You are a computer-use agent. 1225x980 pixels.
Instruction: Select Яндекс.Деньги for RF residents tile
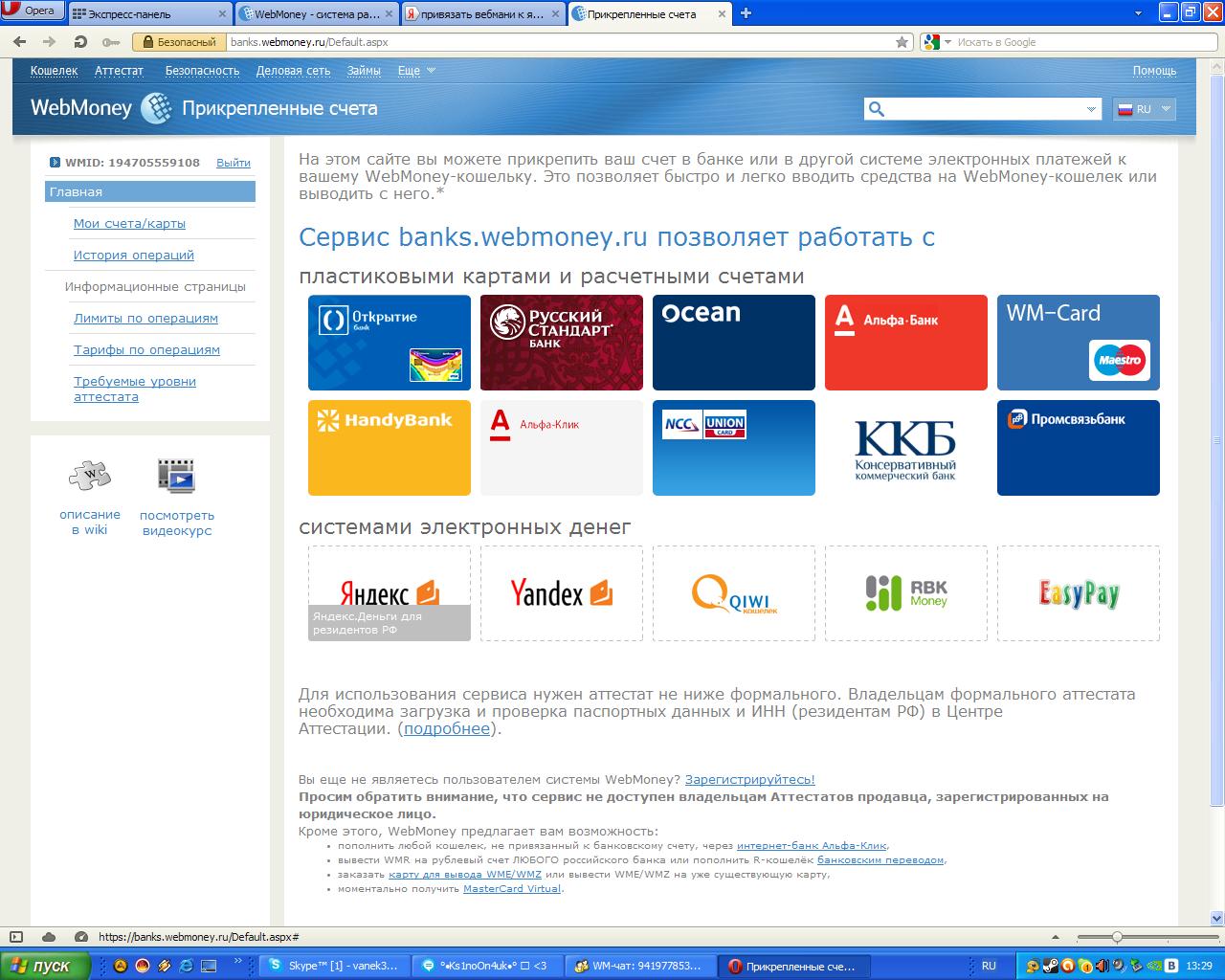coord(390,593)
